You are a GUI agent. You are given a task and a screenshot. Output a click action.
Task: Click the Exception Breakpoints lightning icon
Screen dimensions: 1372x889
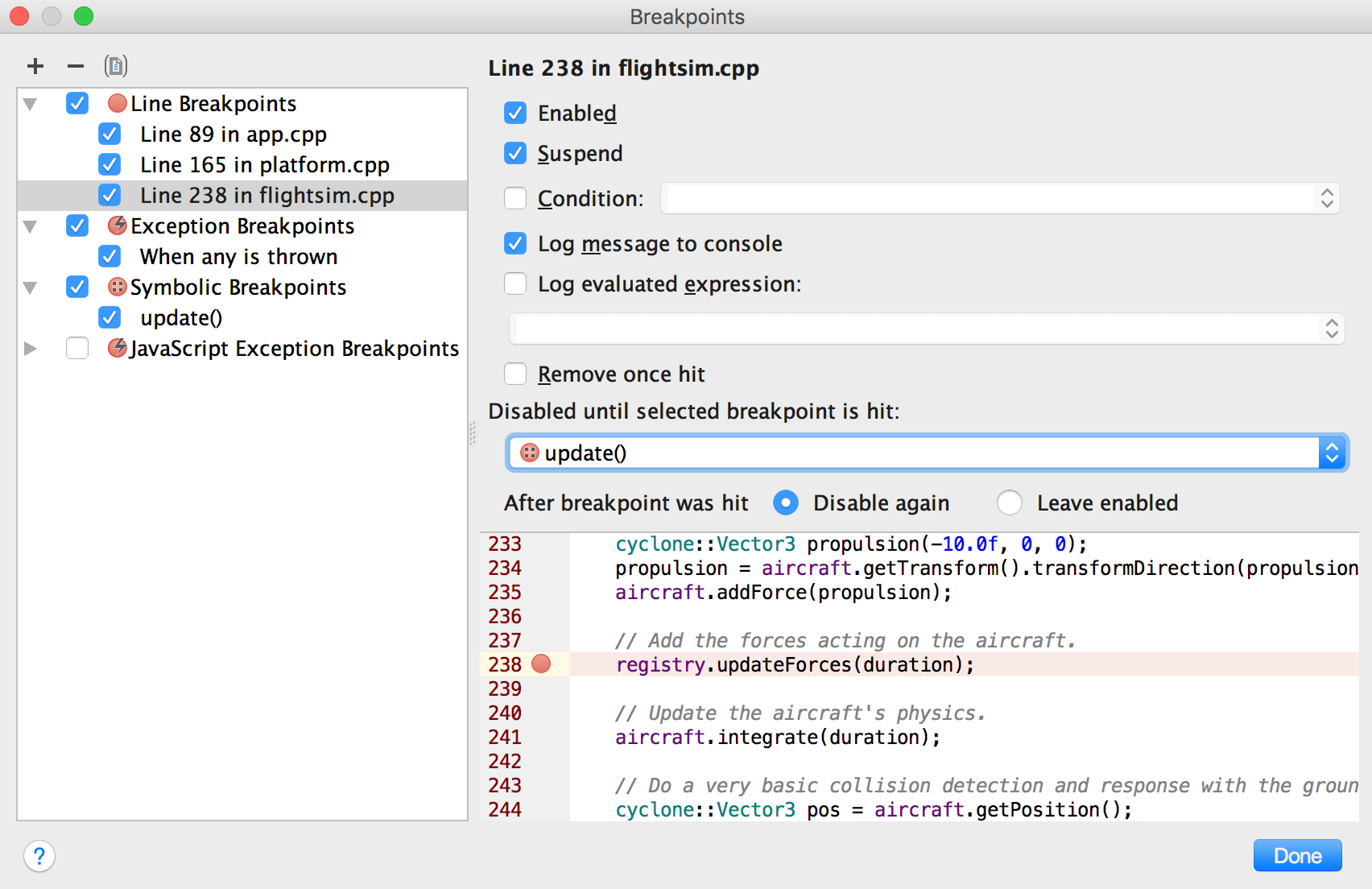click(118, 225)
